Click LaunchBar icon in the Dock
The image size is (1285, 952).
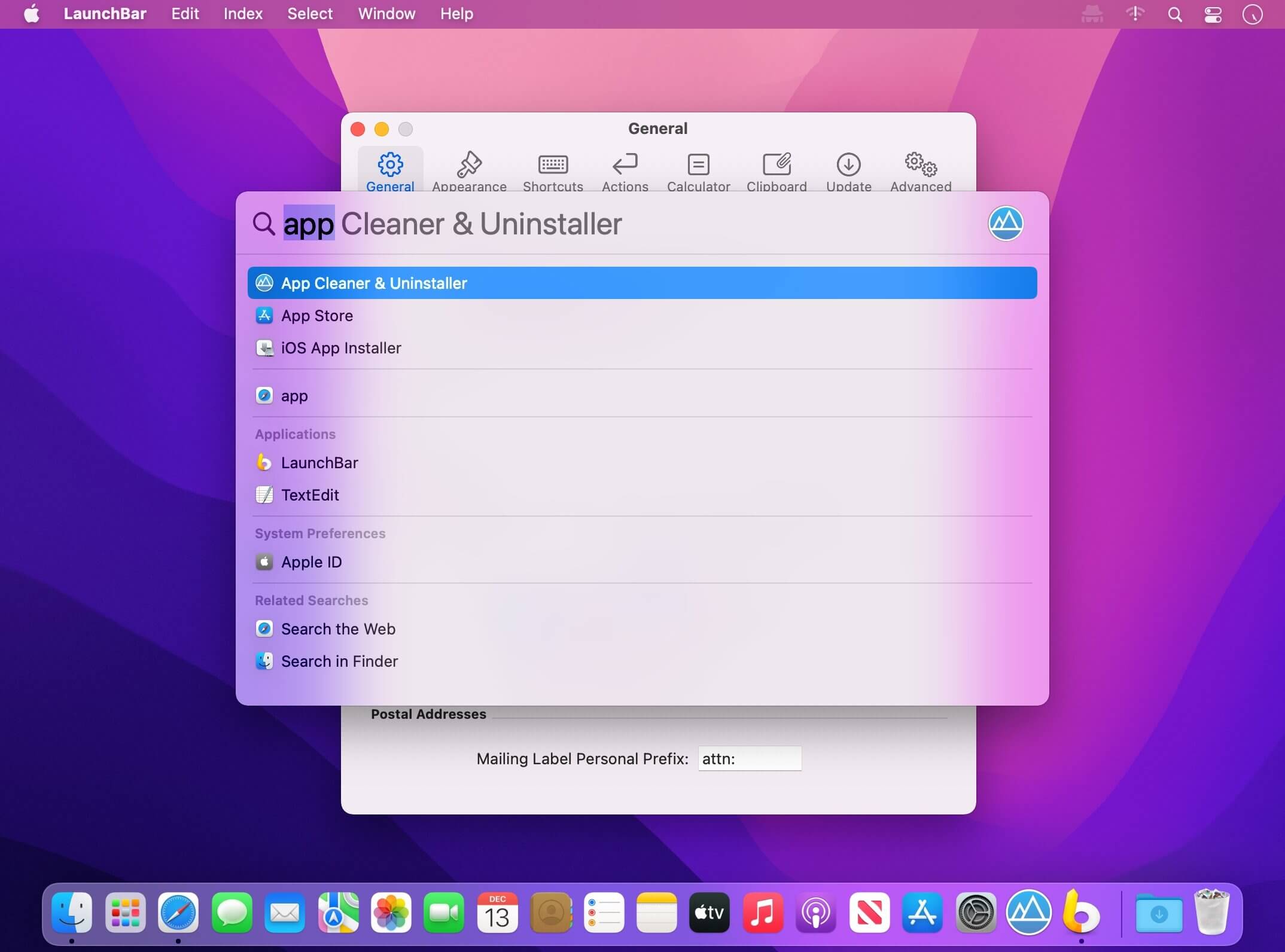1081,912
